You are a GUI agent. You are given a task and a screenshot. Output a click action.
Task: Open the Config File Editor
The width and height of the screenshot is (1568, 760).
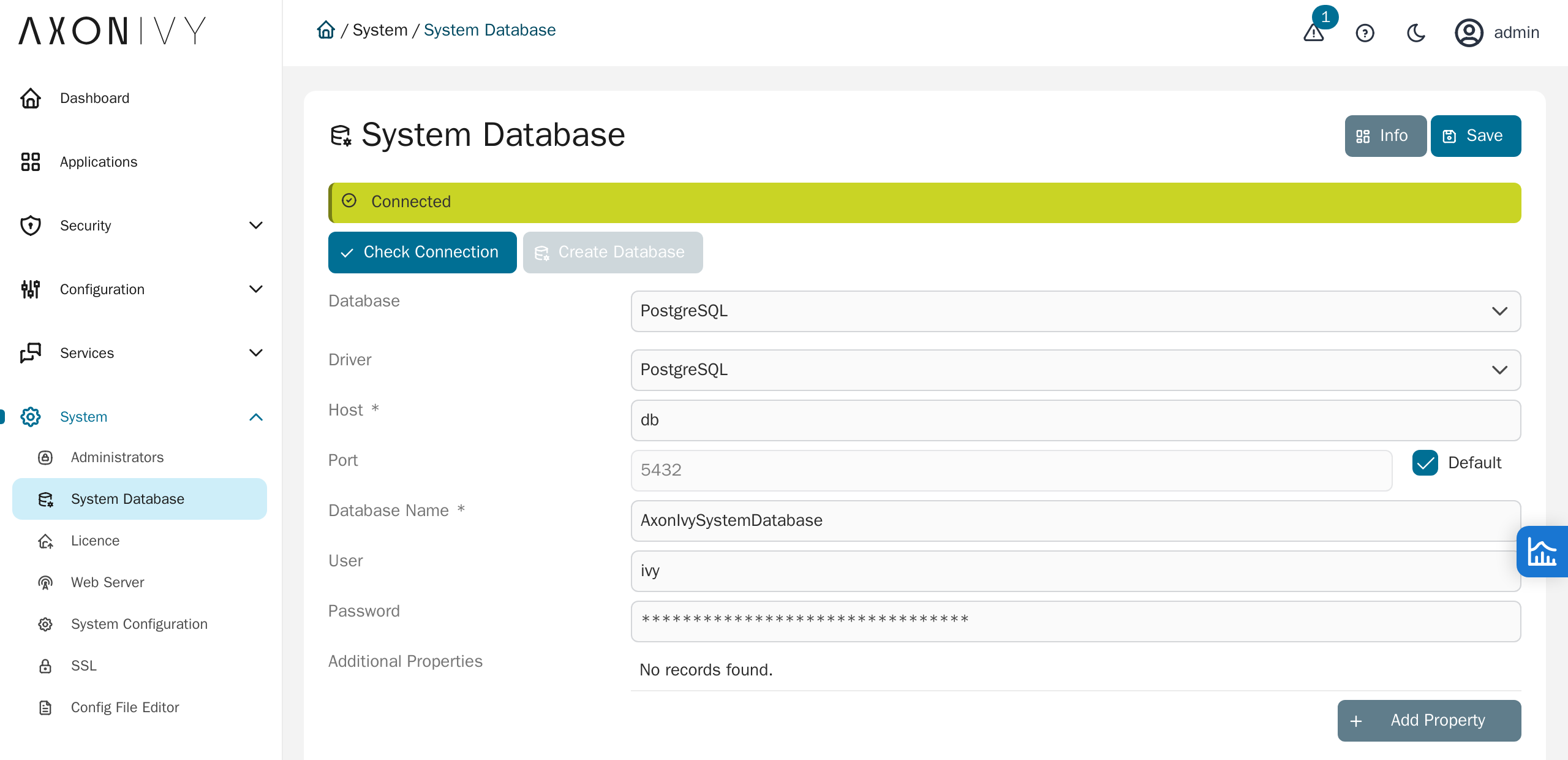click(140, 707)
